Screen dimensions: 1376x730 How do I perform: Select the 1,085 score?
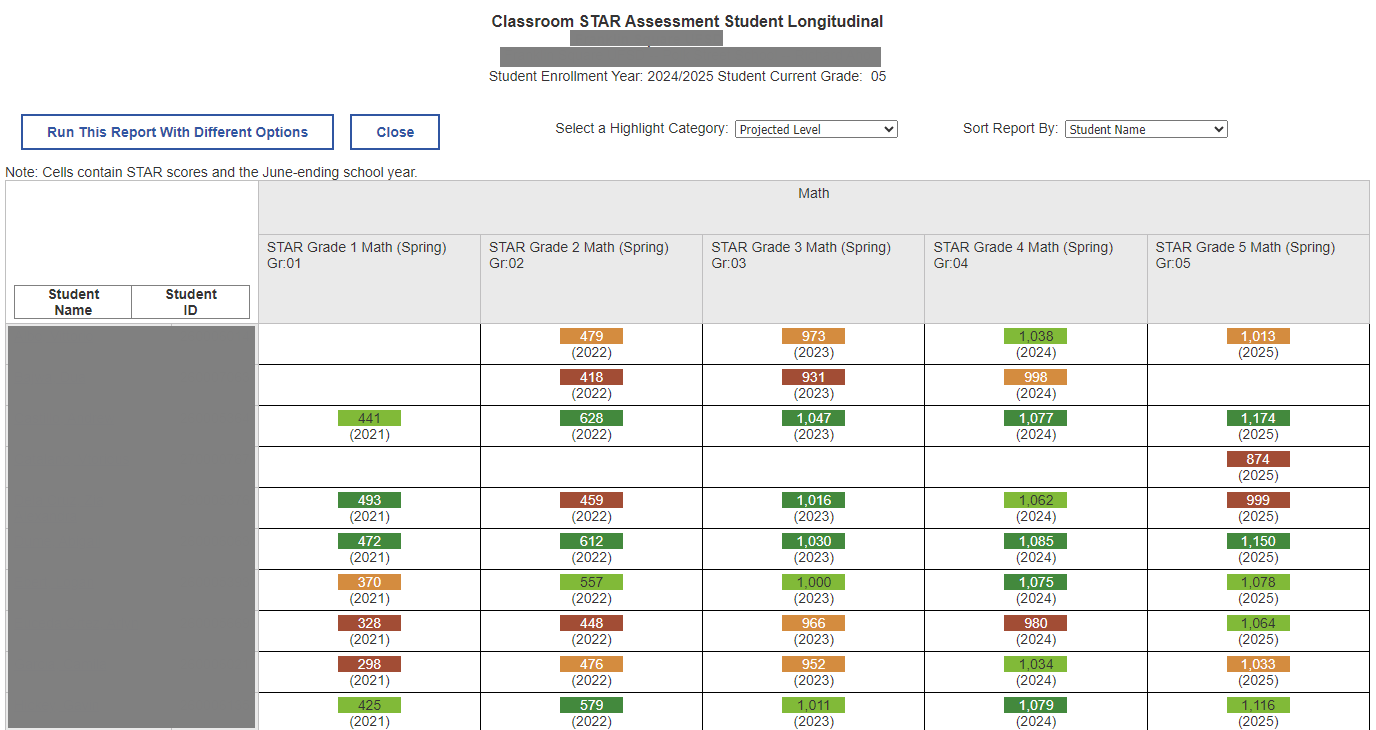point(1035,541)
